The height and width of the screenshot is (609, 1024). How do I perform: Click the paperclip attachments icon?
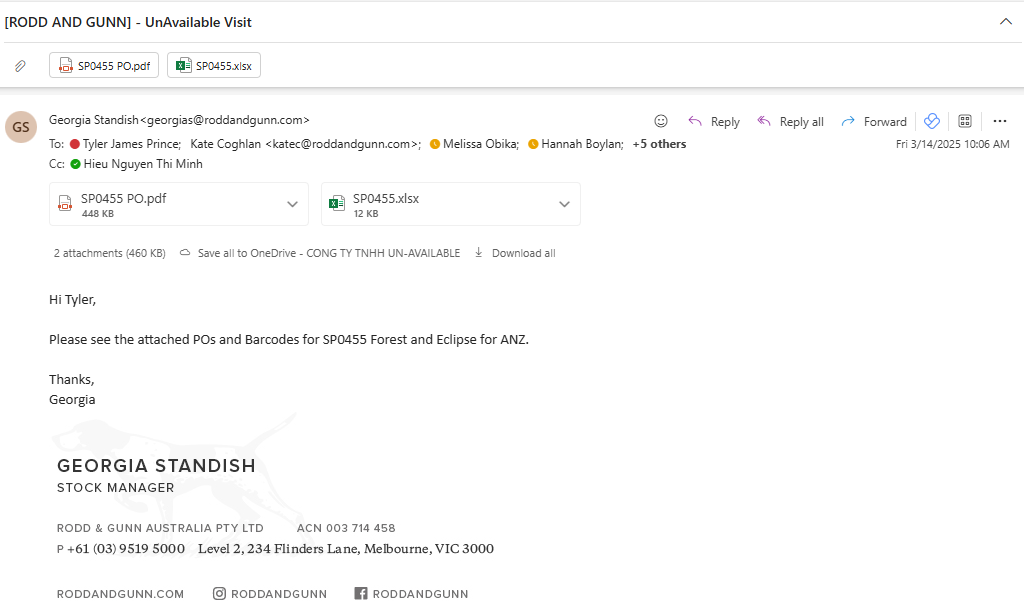click(x=20, y=66)
